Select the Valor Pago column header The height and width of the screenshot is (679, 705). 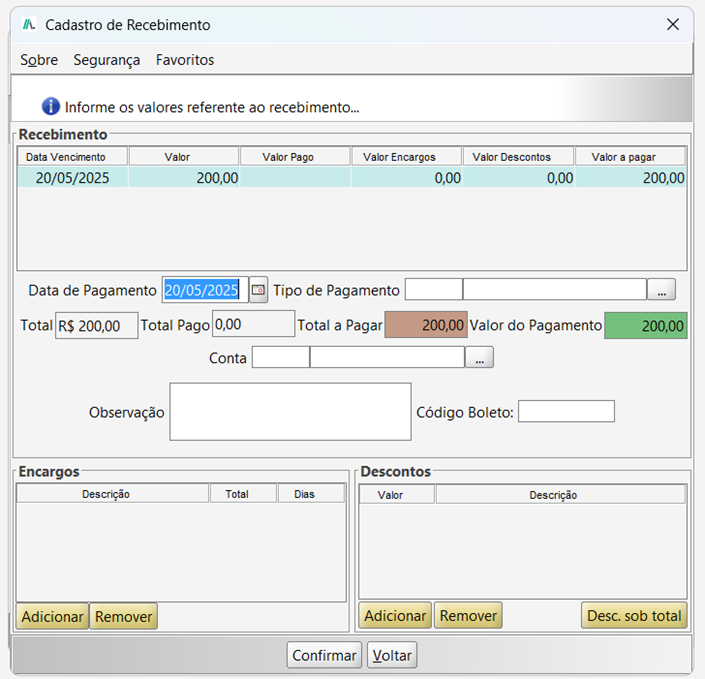tap(295, 156)
